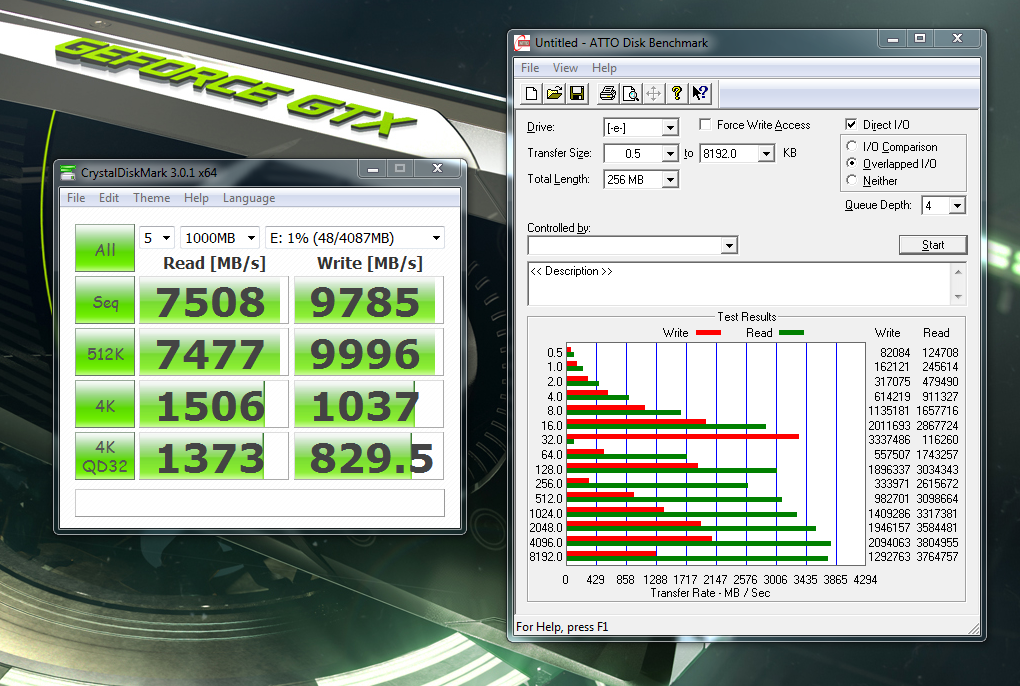Viewport: 1020px width, 686px height.
Task: Print results using the printer icon
Action: click(x=608, y=94)
